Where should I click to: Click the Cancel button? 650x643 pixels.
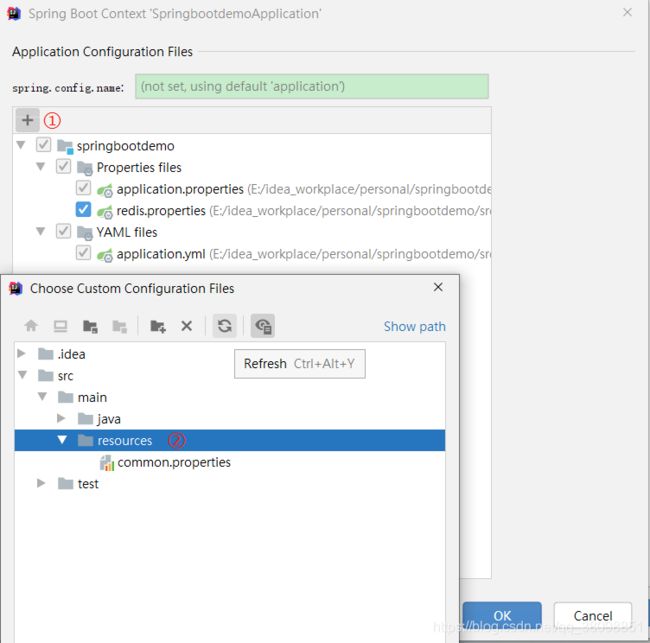tap(593, 616)
